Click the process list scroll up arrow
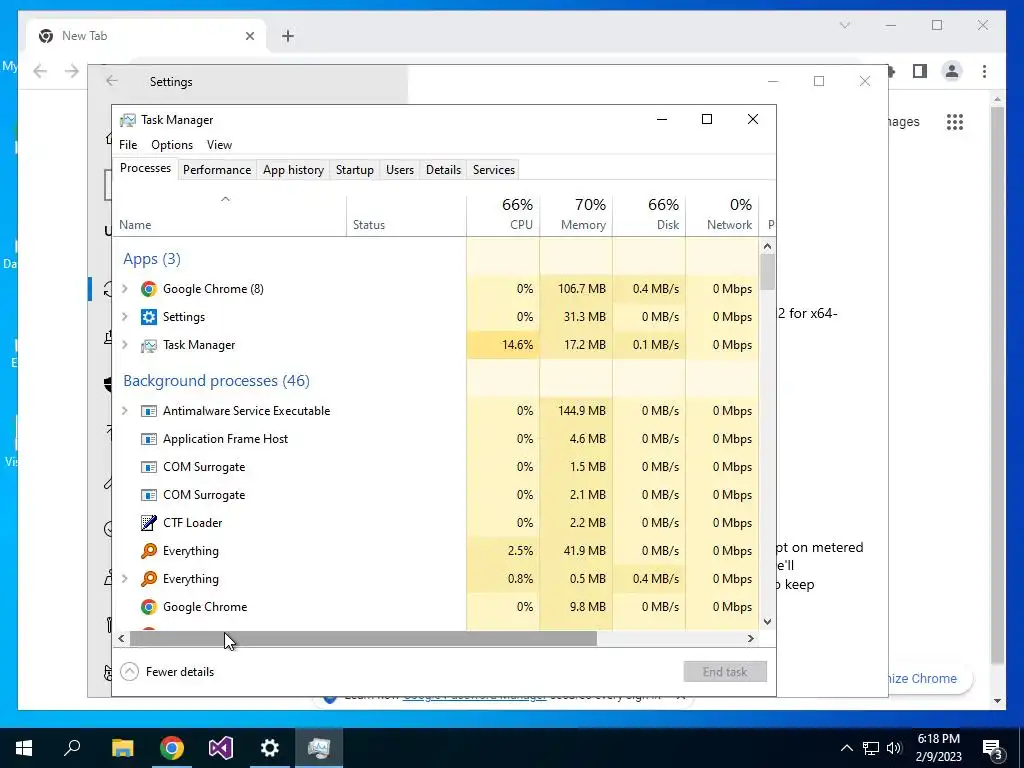The height and width of the screenshot is (768, 1024). coord(767,246)
